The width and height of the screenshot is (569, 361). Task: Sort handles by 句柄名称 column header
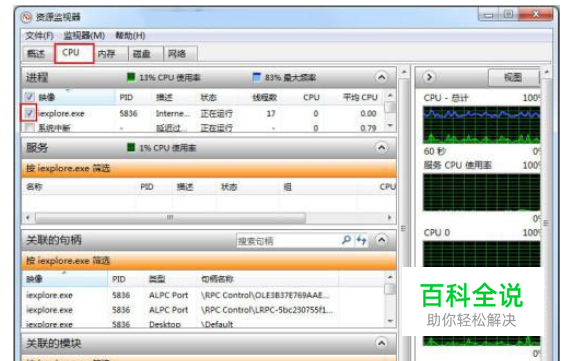[x=217, y=279]
